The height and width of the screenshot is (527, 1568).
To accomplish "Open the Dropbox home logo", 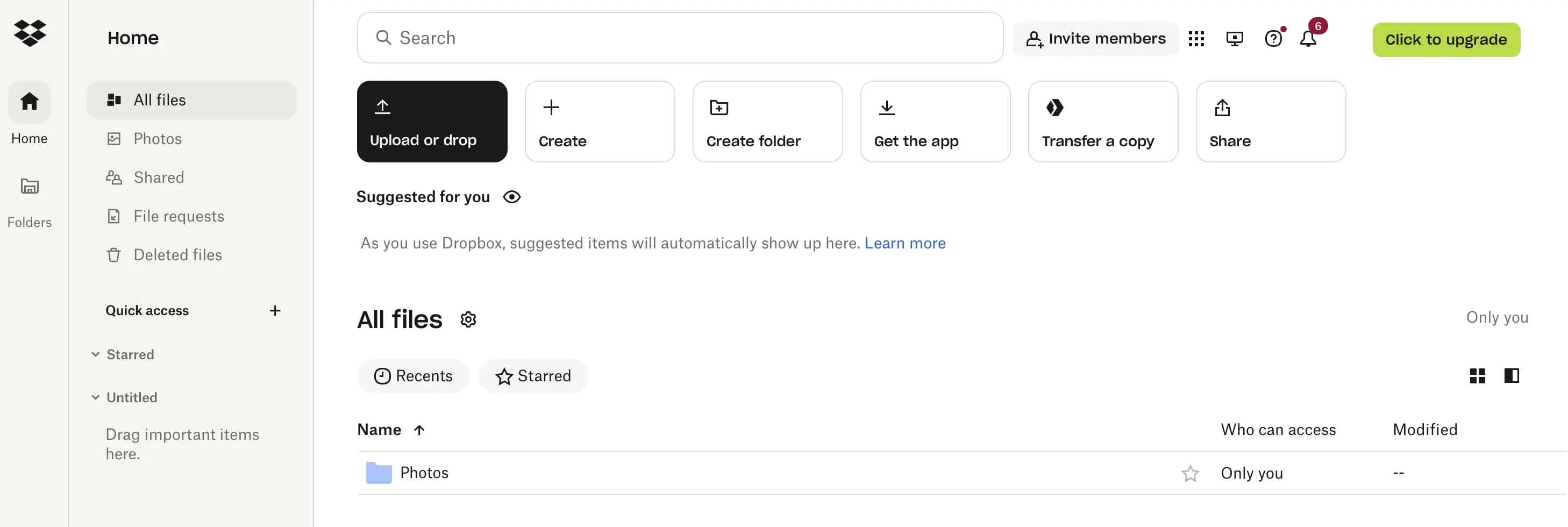I will coord(29,33).
